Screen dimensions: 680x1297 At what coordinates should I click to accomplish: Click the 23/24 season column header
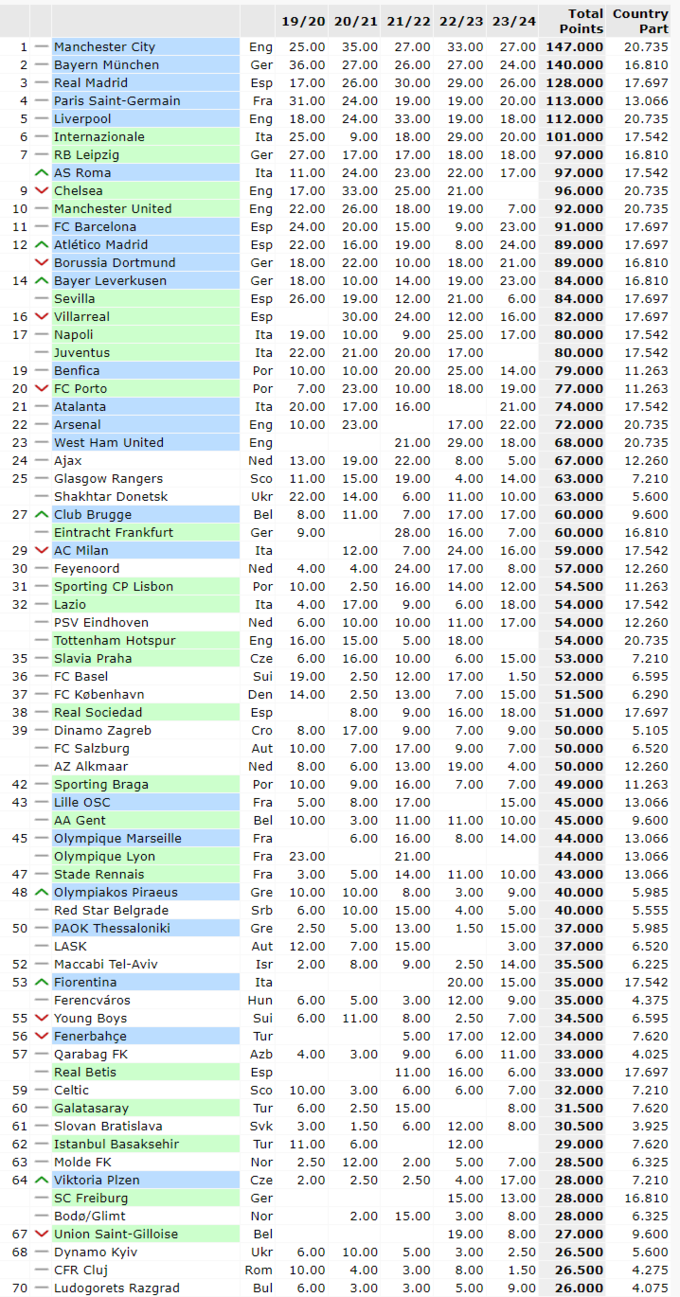(514, 21)
